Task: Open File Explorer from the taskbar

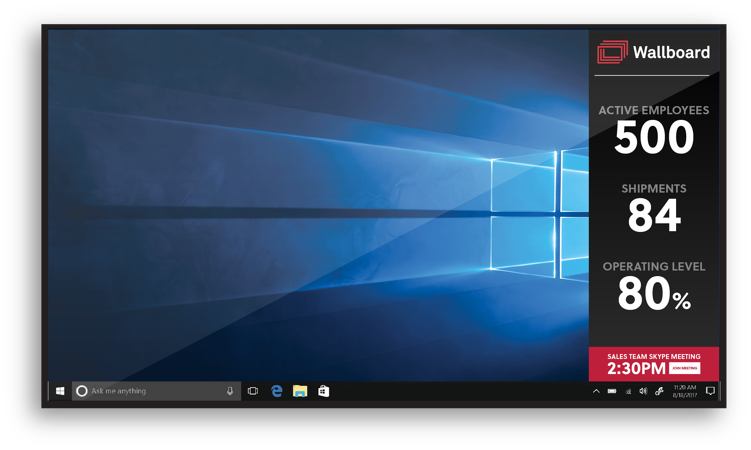Action: coord(300,391)
